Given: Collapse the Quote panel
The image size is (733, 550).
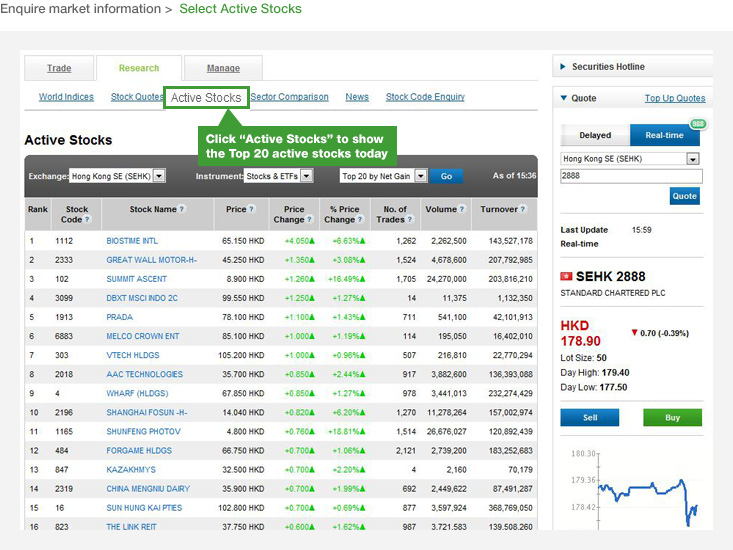Looking at the screenshot, I should [x=563, y=98].
